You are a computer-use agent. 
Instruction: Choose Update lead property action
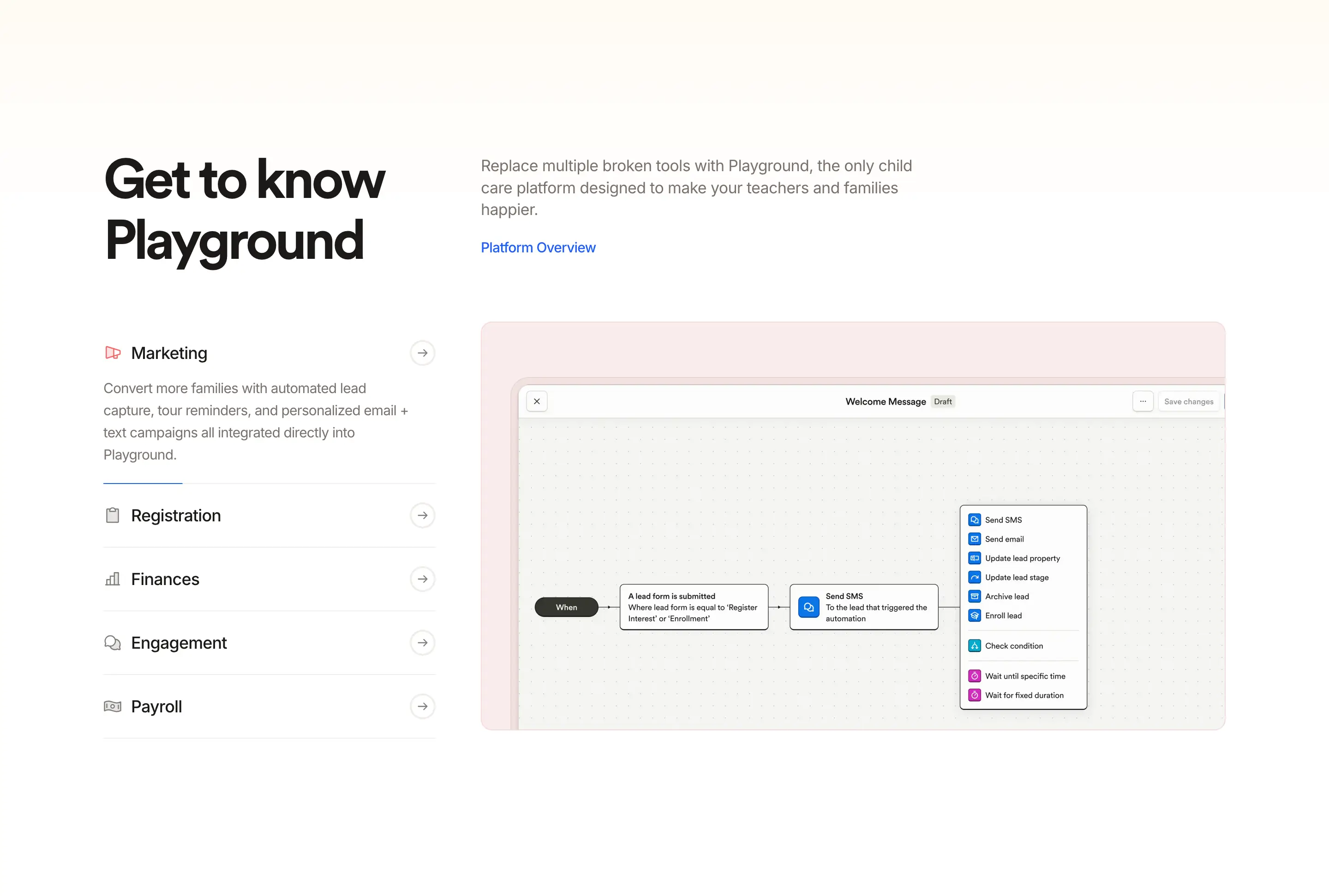coord(1023,558)
